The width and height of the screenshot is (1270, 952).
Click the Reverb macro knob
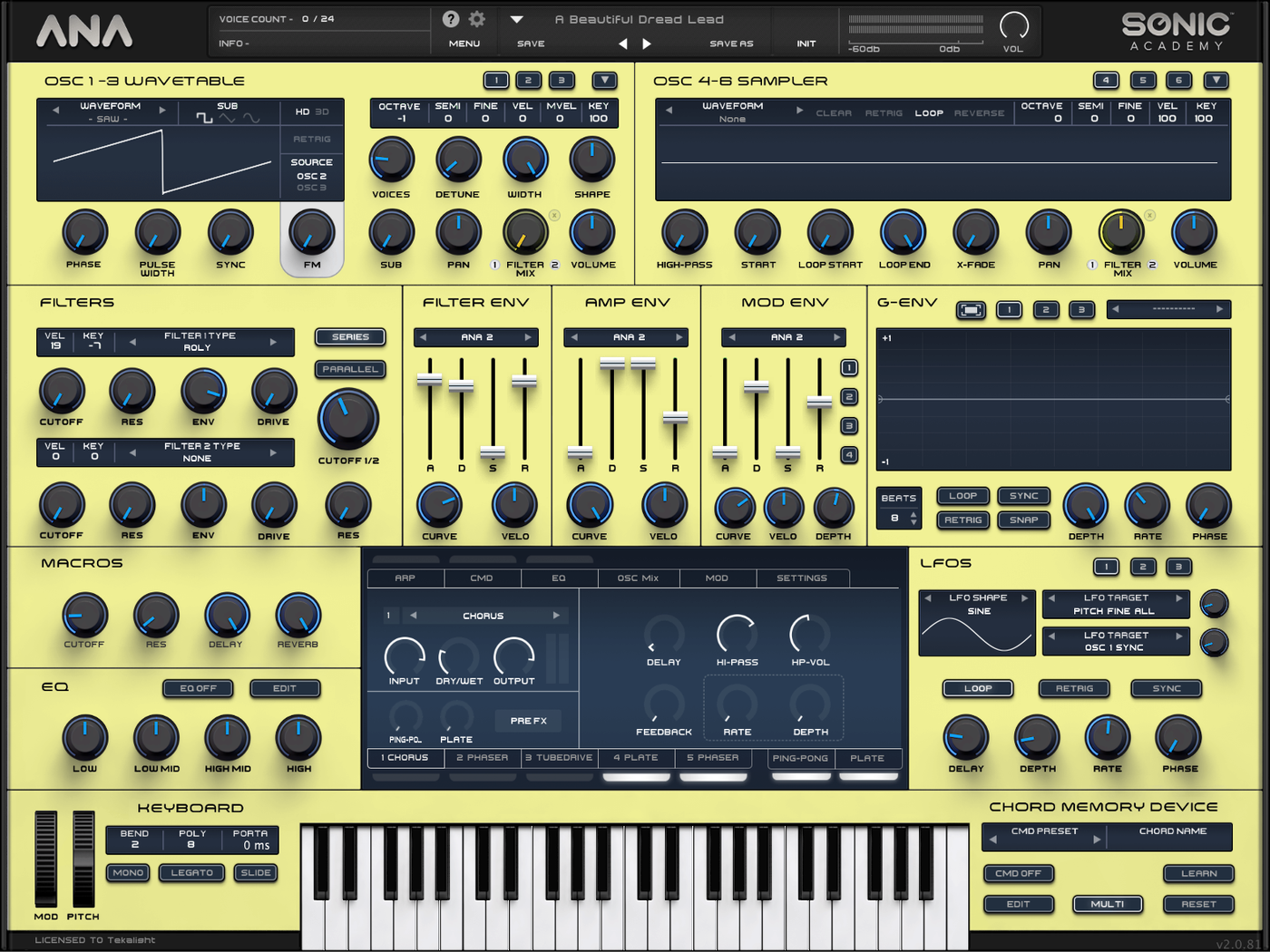tap(298, 615)
